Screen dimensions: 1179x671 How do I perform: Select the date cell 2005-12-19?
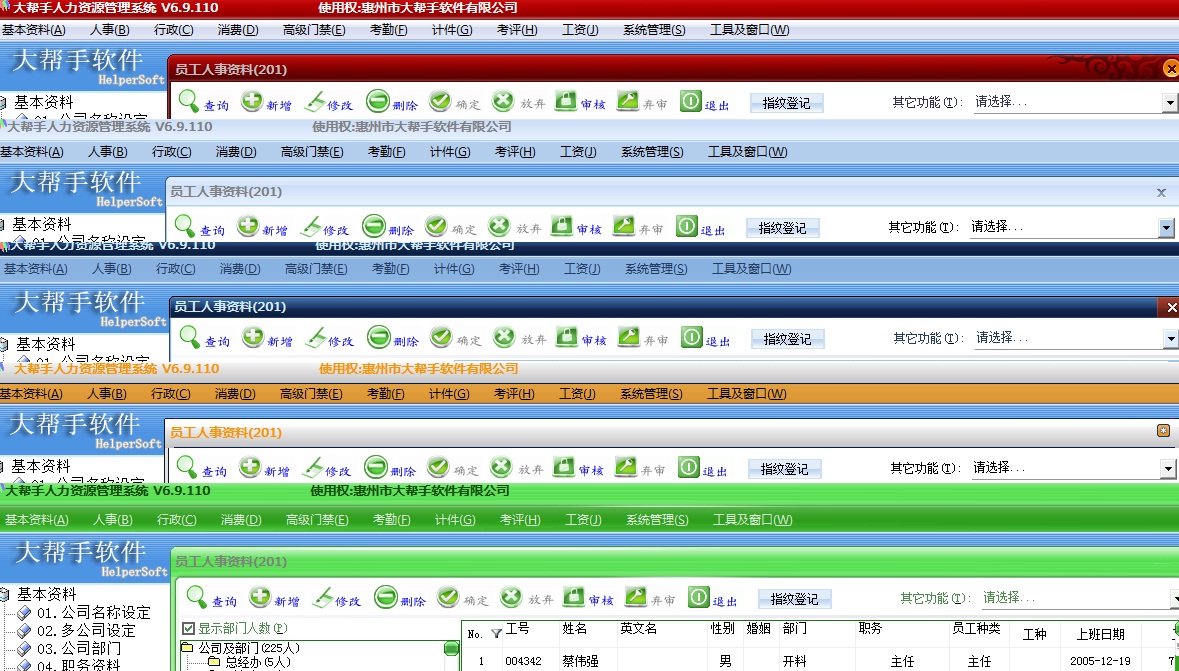coord(1100,661)
